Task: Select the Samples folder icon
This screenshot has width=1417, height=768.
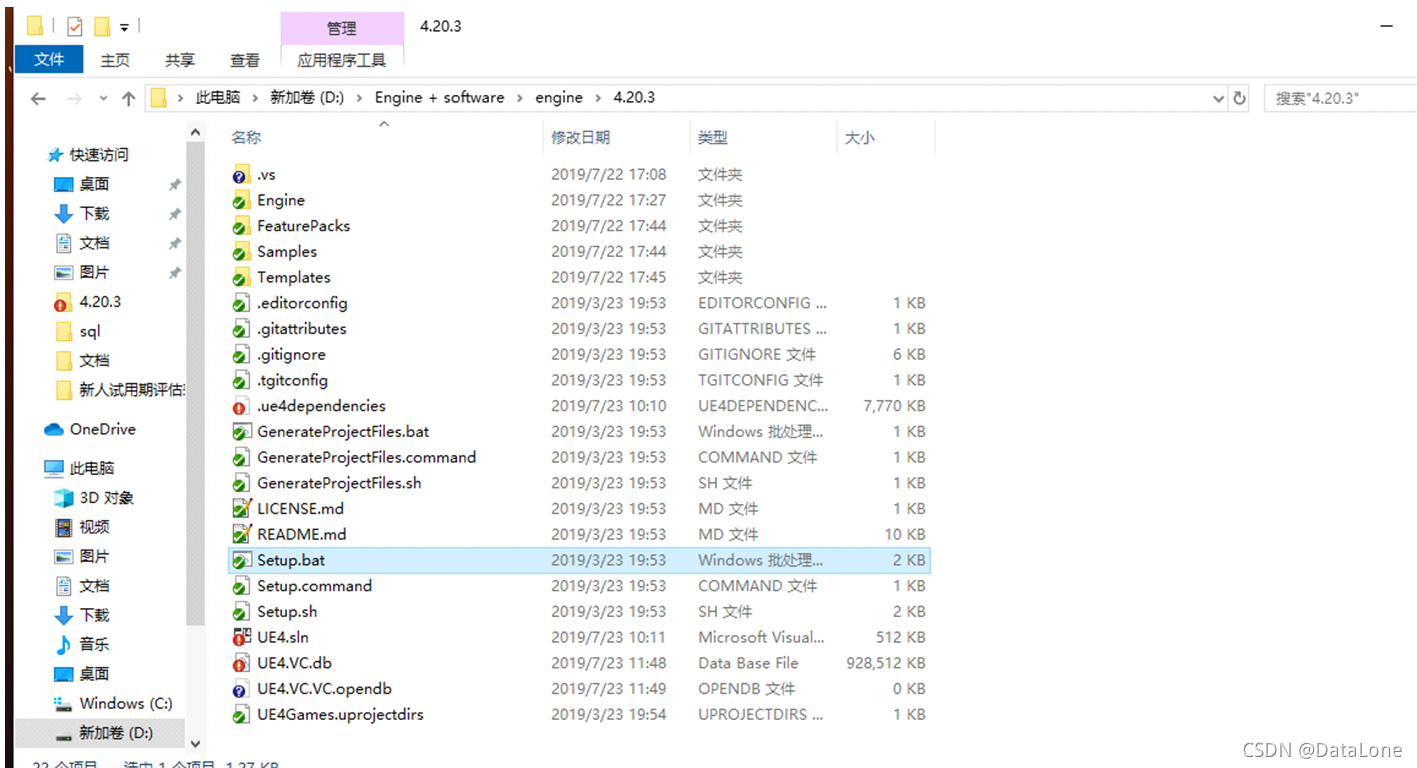Action: (x=240, y=252)
